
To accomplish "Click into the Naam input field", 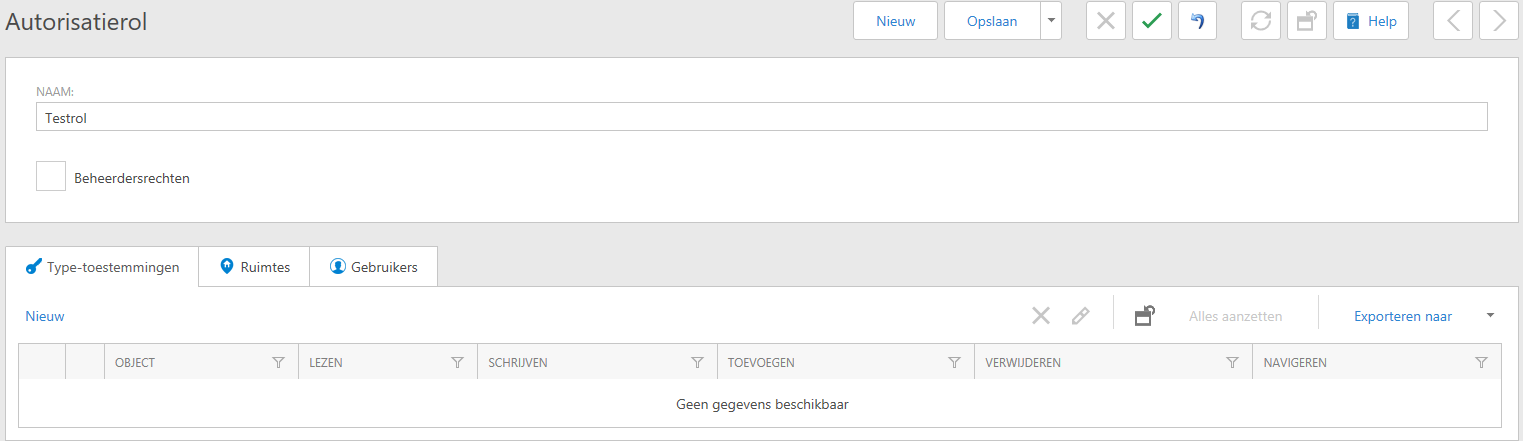I will tap(760, 117).
